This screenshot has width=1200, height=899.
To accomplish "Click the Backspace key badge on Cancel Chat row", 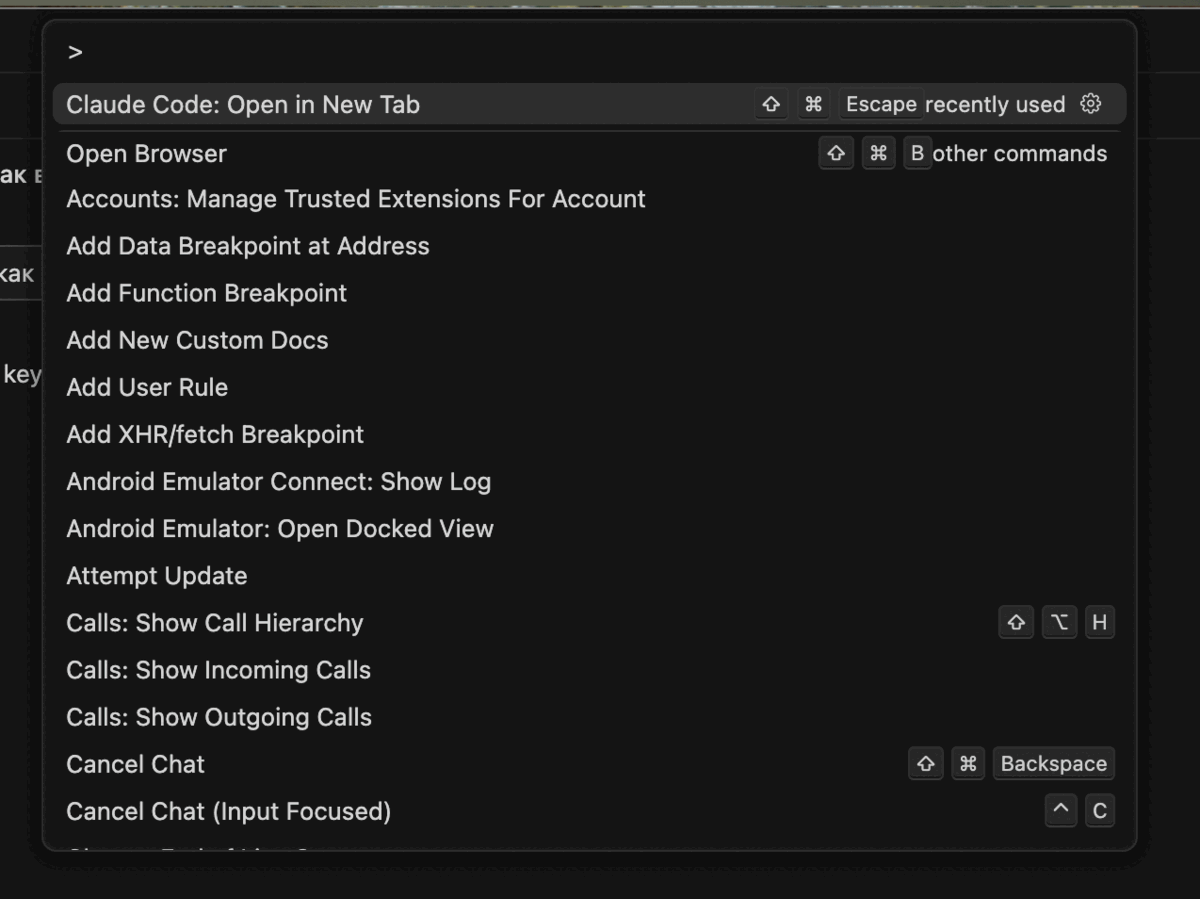I will (x=1053, y=763).
